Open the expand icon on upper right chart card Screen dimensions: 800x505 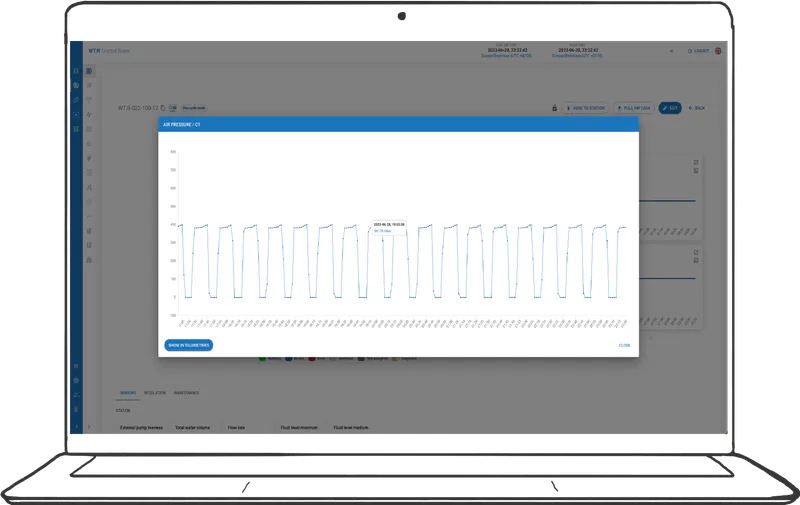pos(696,162)
